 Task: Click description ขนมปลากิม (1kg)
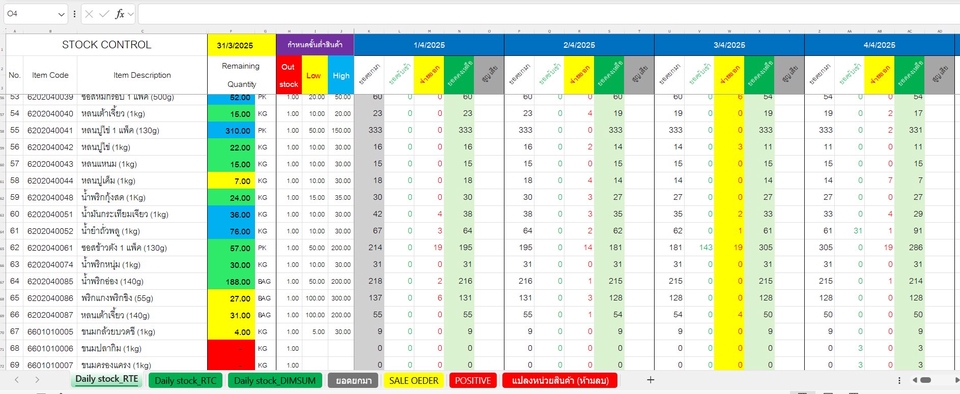(x=111, y=349)
